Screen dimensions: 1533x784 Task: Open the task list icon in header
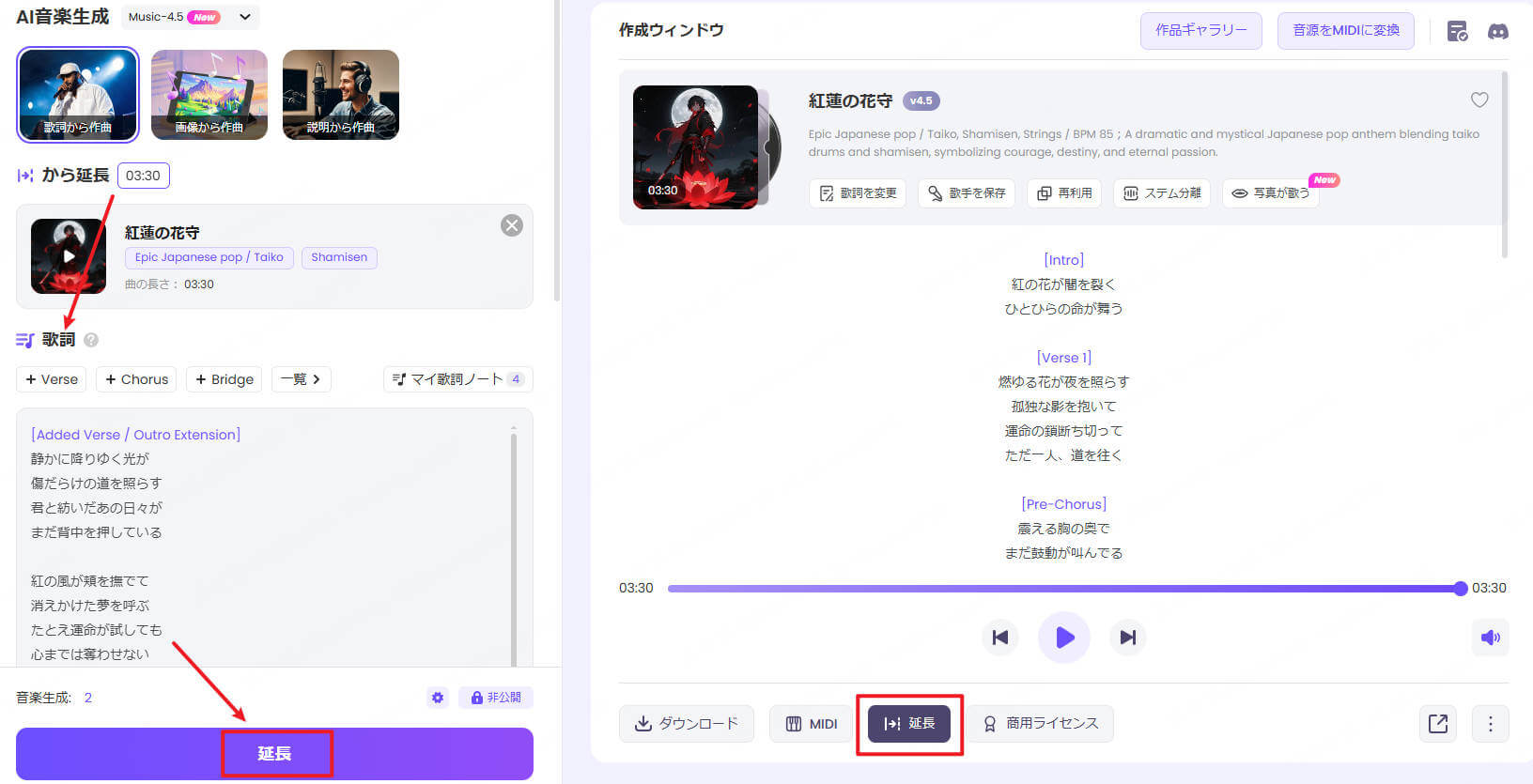point(1457,31)
